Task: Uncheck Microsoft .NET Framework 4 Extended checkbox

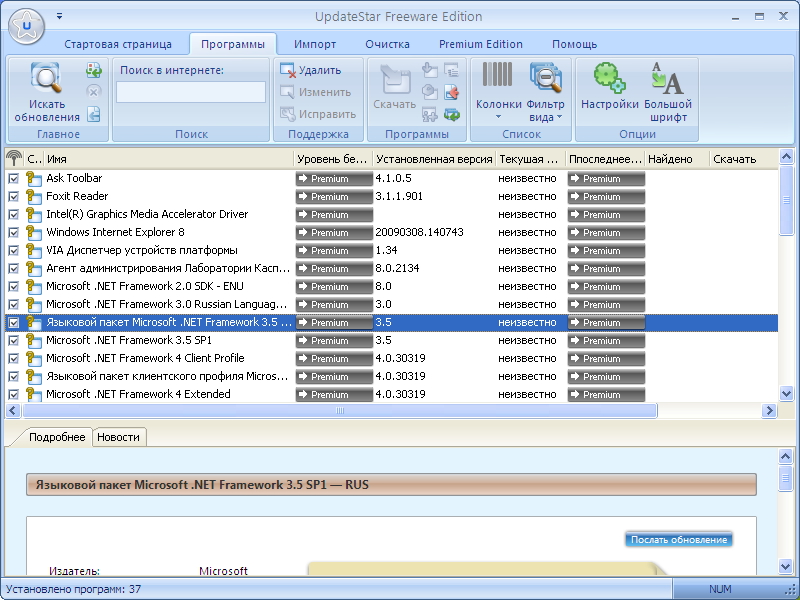Action: [14, 394]
